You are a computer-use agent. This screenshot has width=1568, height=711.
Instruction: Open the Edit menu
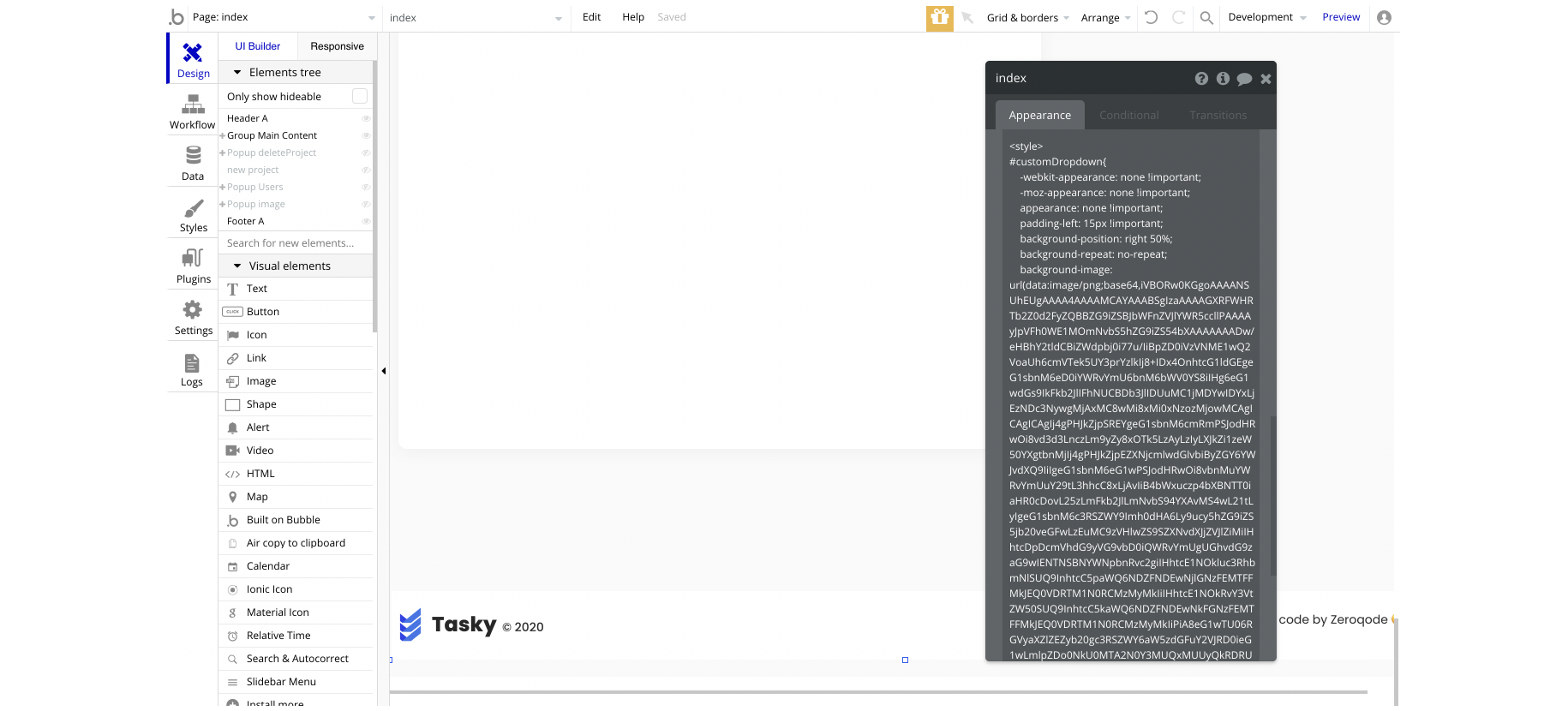tap(591, 17)
